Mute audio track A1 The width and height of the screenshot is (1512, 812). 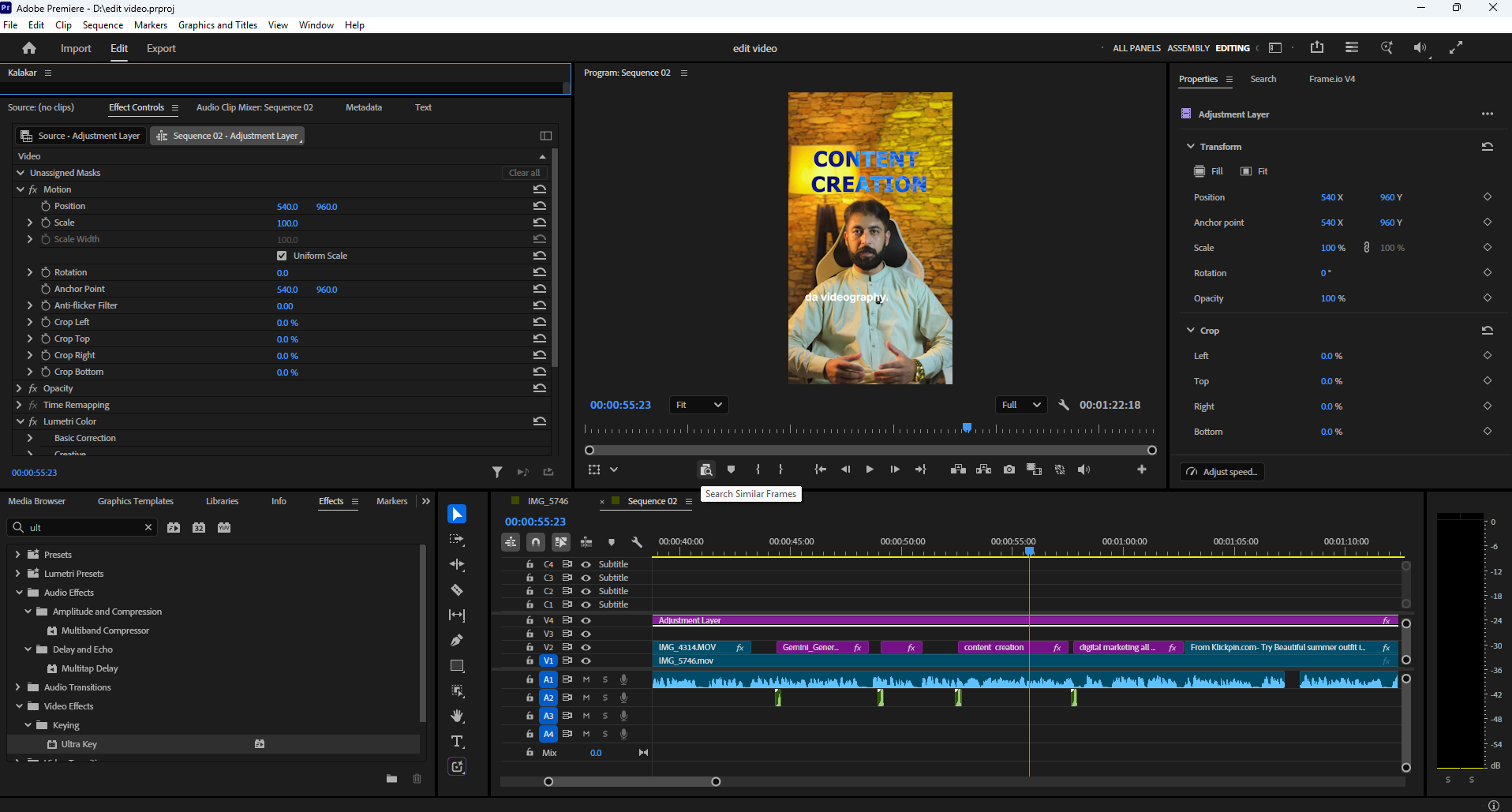tap(586, 679)
